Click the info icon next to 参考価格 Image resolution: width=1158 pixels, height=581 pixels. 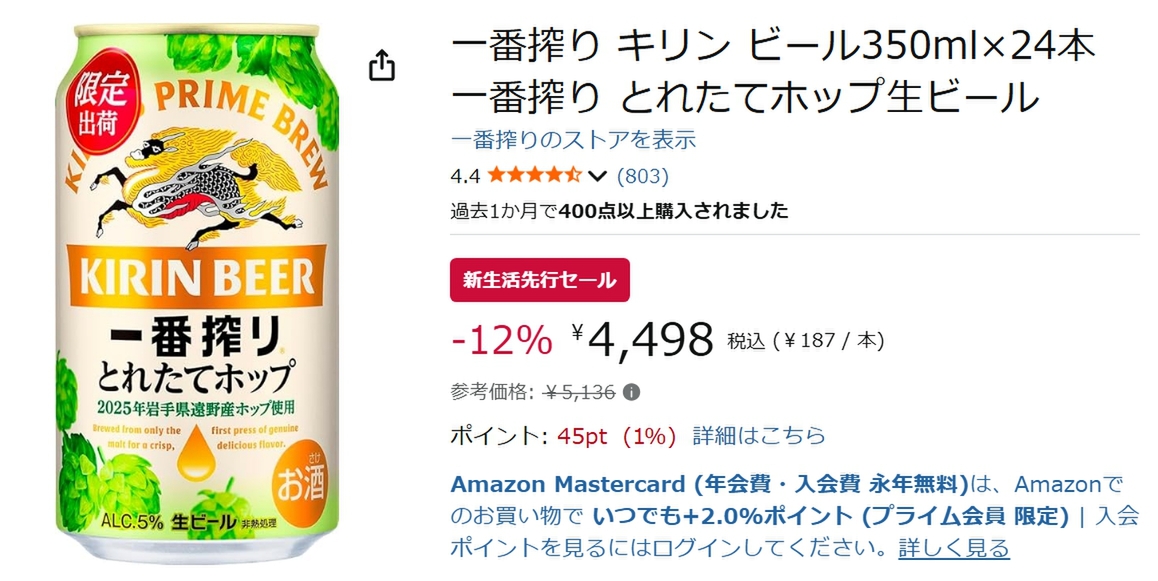[632, 392]
